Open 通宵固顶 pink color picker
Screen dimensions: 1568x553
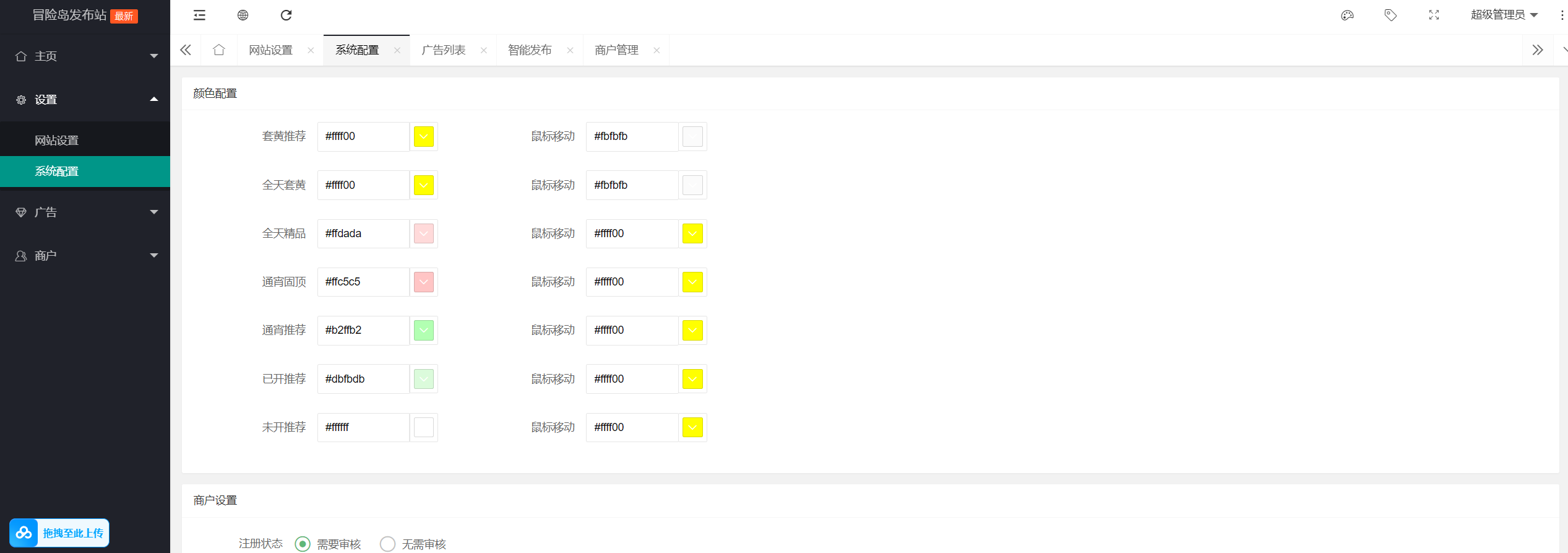[424, 282]
